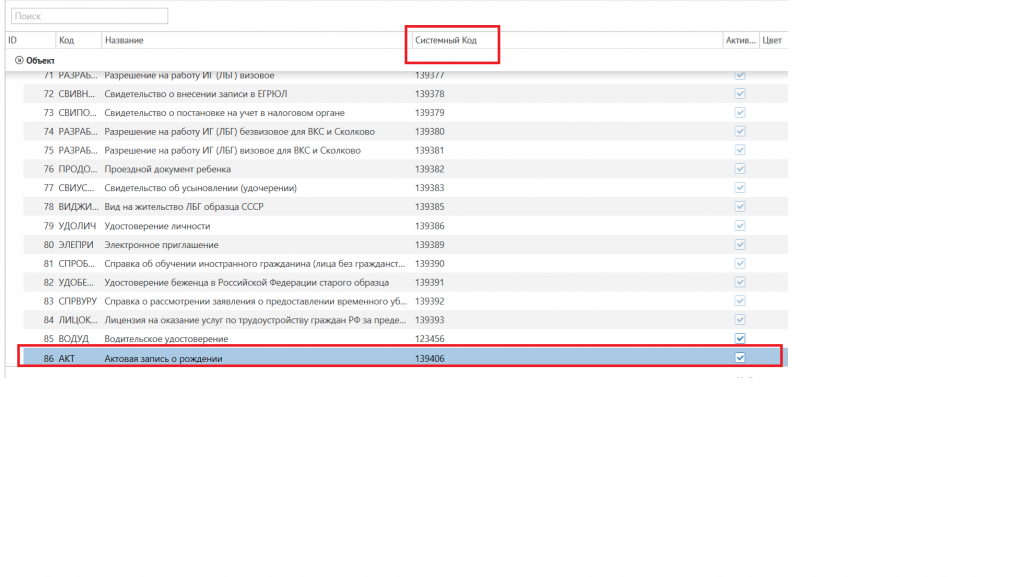Click the code cell УДОЛИЧ
This screenshot has height=577, width=1024.
(x=77, y=226)
